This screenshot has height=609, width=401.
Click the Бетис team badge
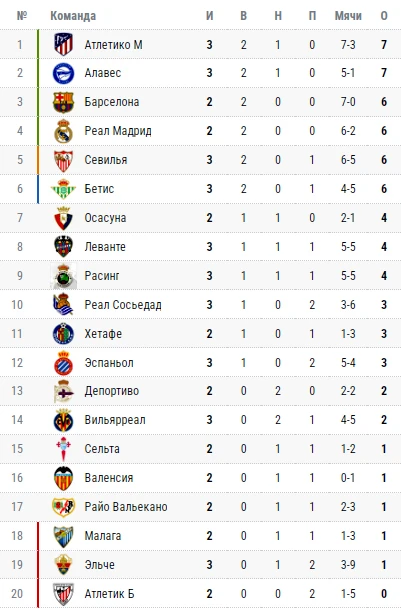coord(63,189)
